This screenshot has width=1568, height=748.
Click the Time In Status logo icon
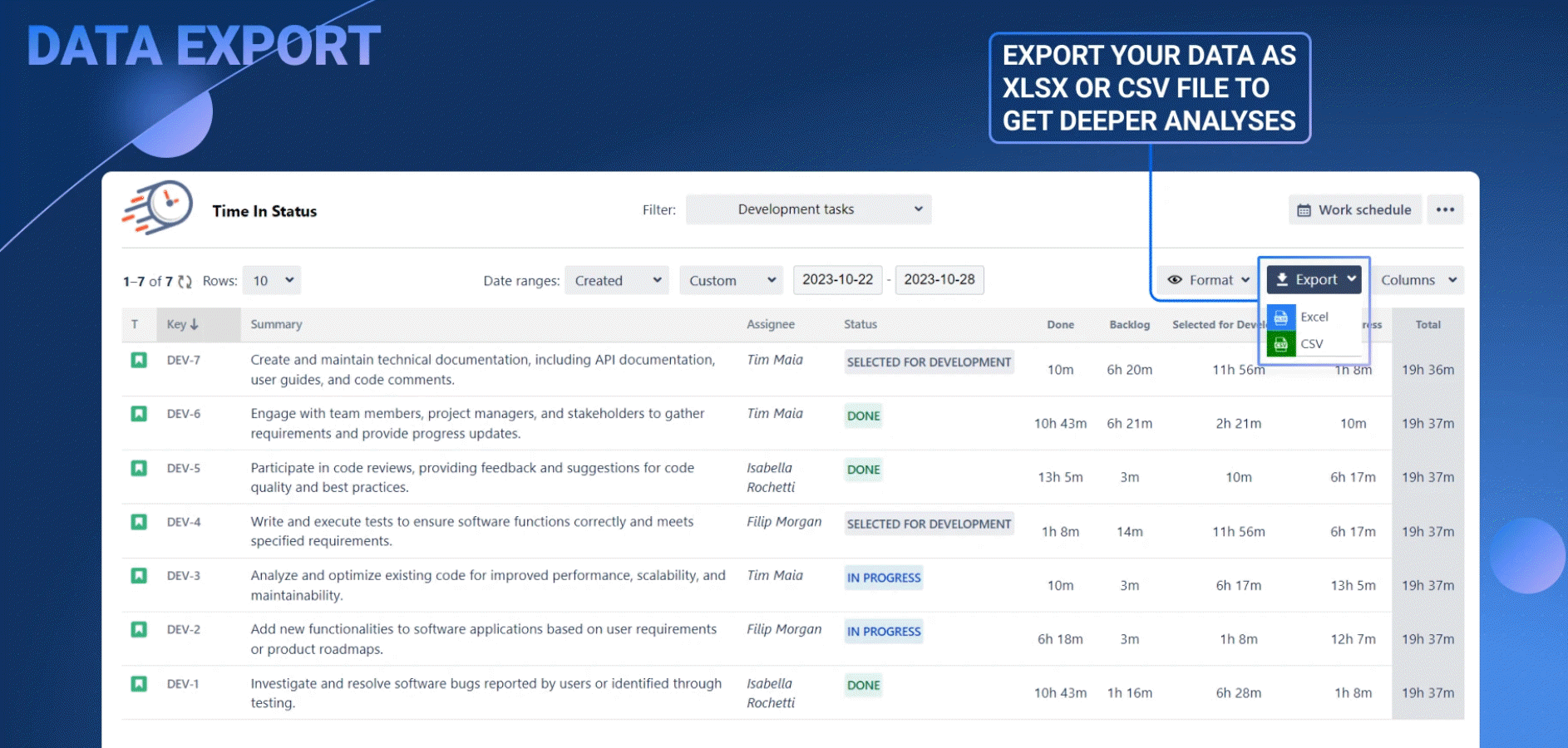156,209
